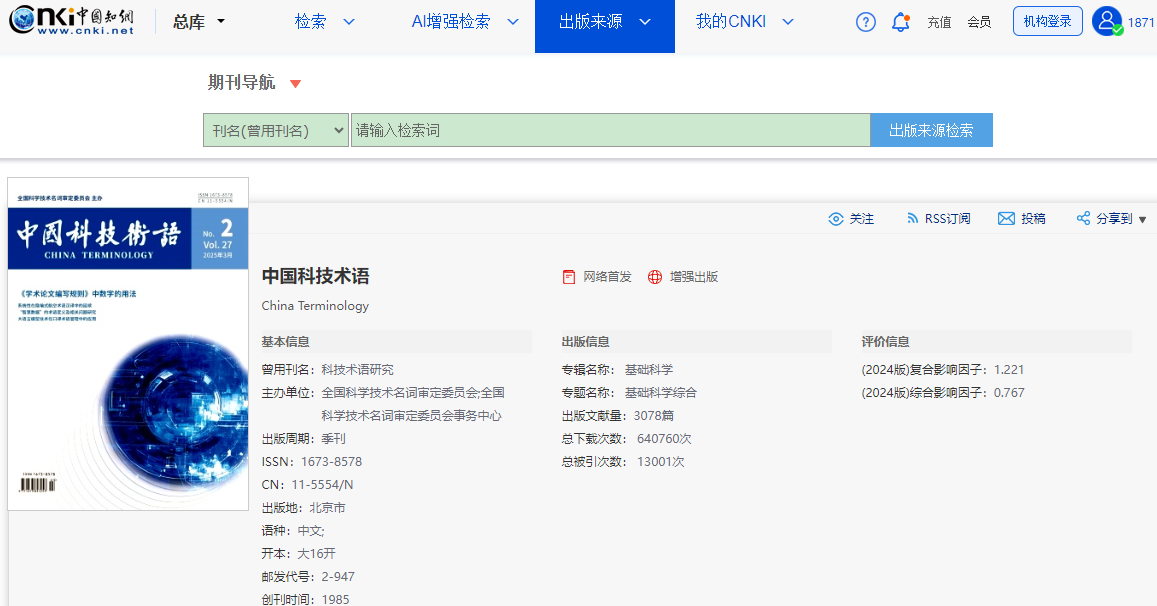Click the 投稿 link

point(1033,218)
